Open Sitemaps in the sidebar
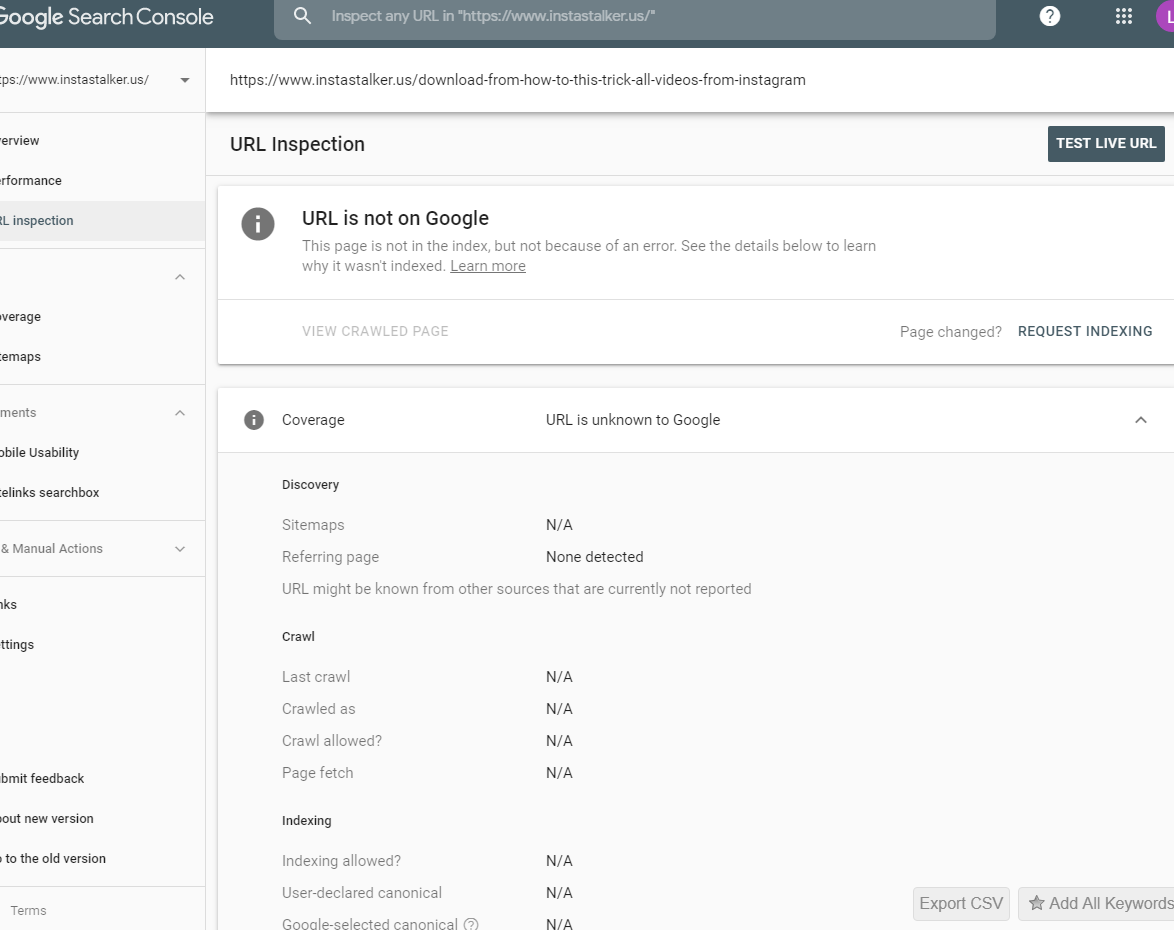 pyautogui.click(x=102, y=356)
